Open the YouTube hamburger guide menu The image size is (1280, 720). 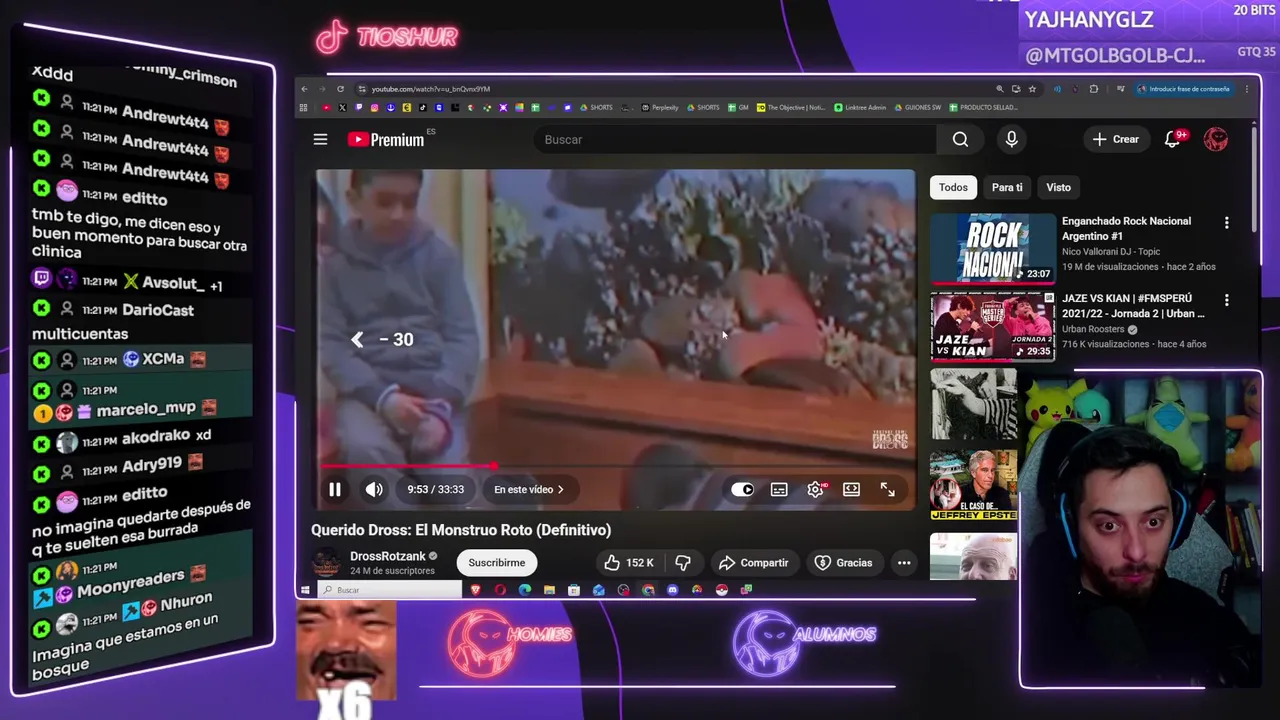tap(320, 139)
